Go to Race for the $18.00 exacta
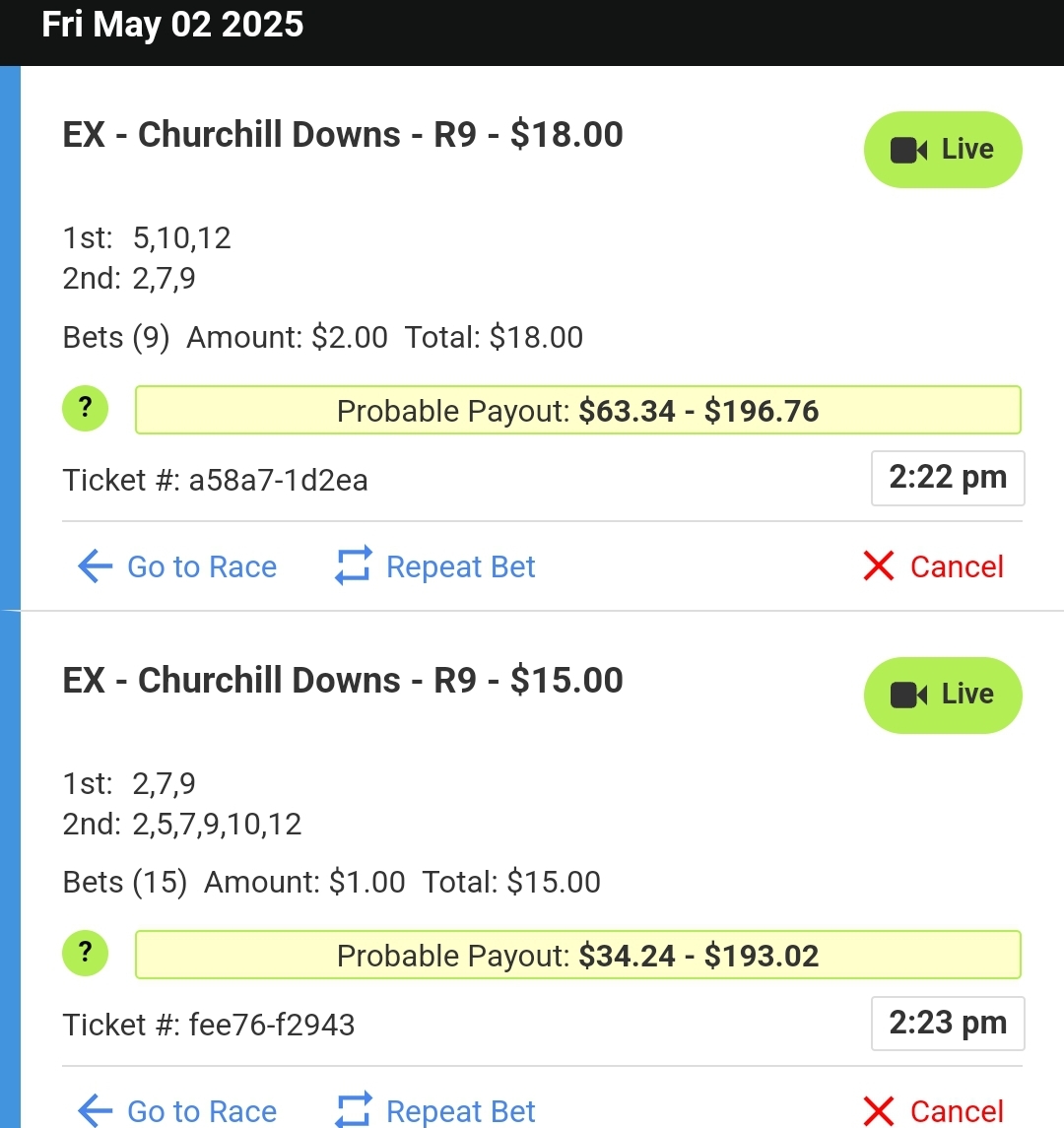Image resolution: width=1064 pixels, height=1128 pixels. coord(177,566)
